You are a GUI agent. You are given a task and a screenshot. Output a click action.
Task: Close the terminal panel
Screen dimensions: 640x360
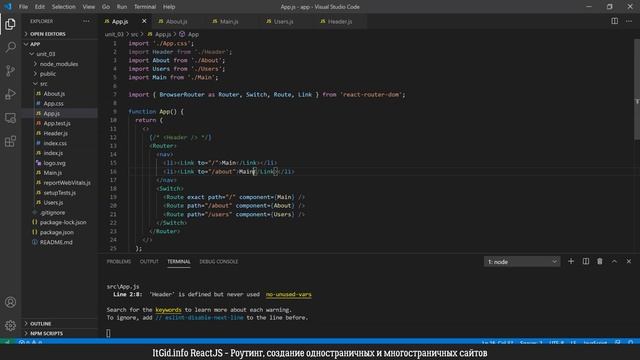click(629, 261)
